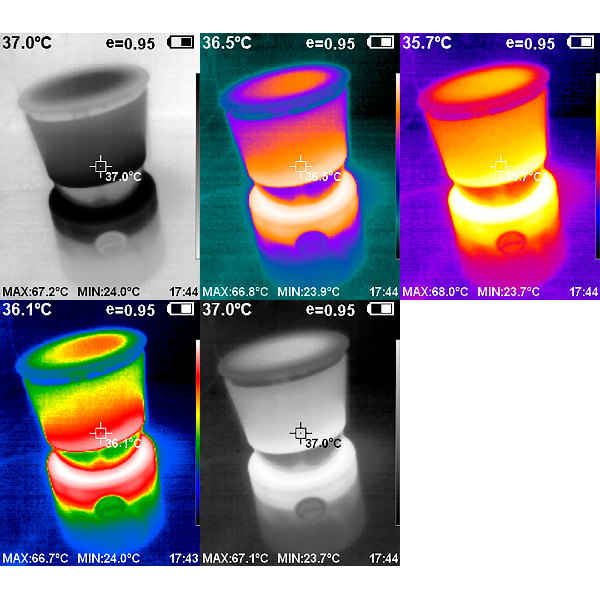Click the MAX:67.1°C label
Image resolution: width=600 pixels, height=600 pixels.
[235, 558]
